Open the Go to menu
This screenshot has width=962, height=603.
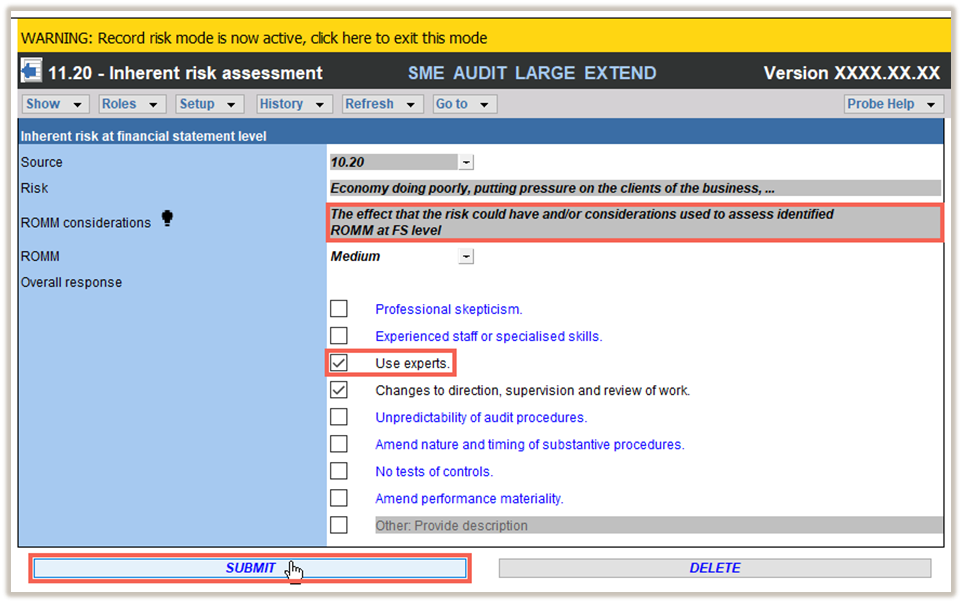pos(464,104)
